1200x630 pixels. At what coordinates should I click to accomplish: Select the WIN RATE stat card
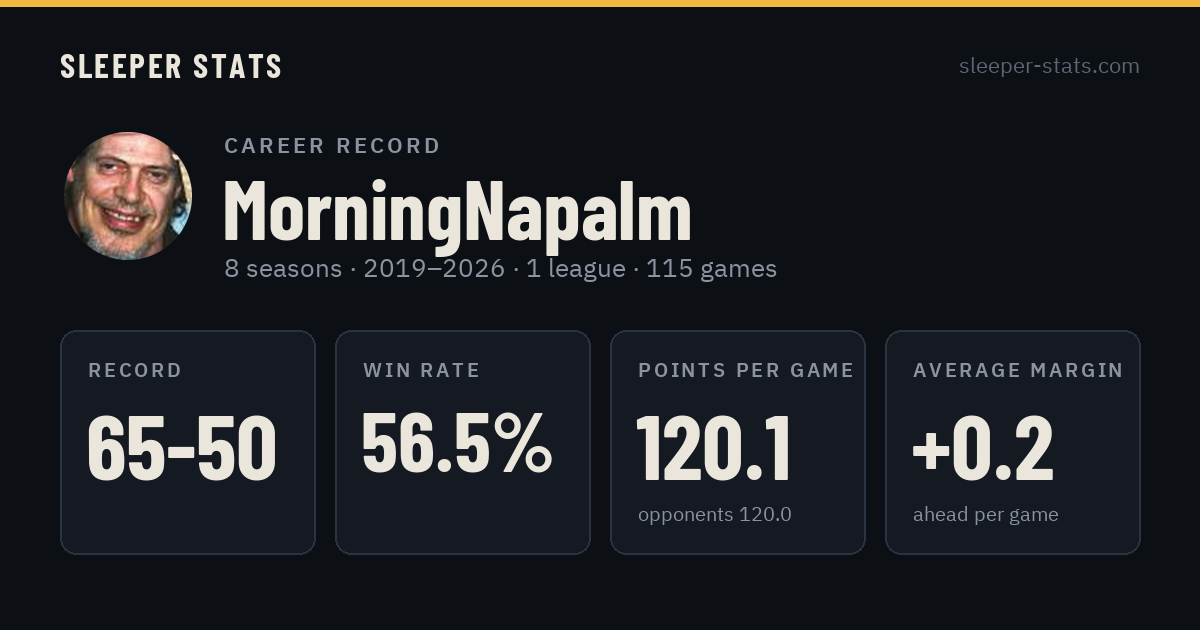463,442
